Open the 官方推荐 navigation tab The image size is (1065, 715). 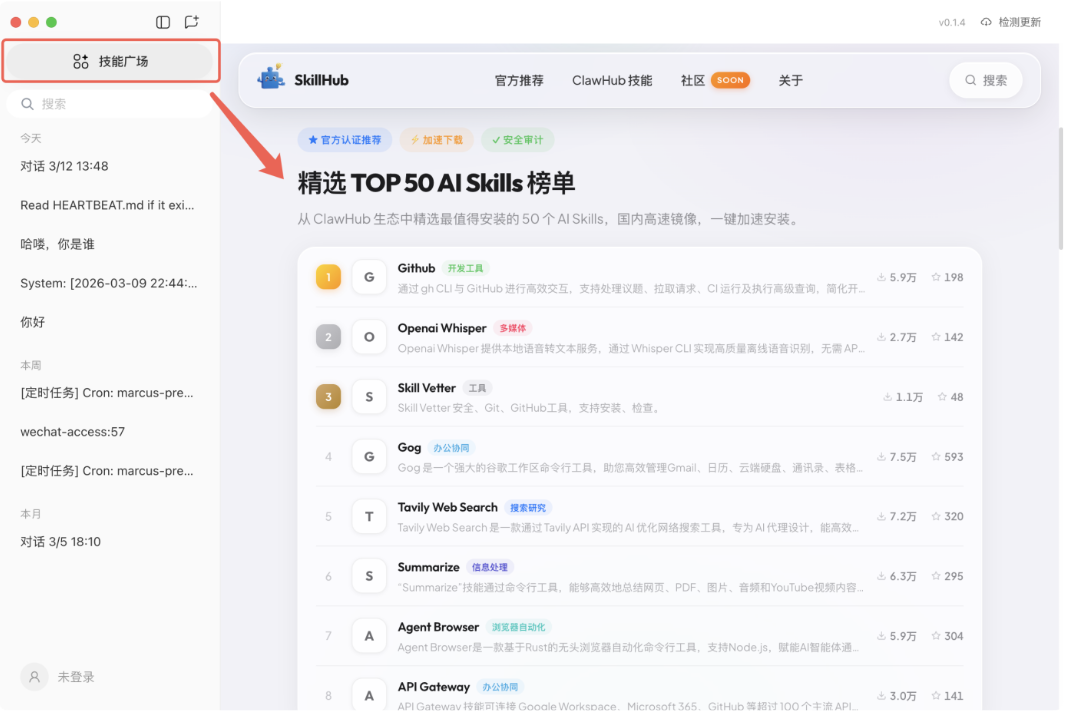point(519,80)
